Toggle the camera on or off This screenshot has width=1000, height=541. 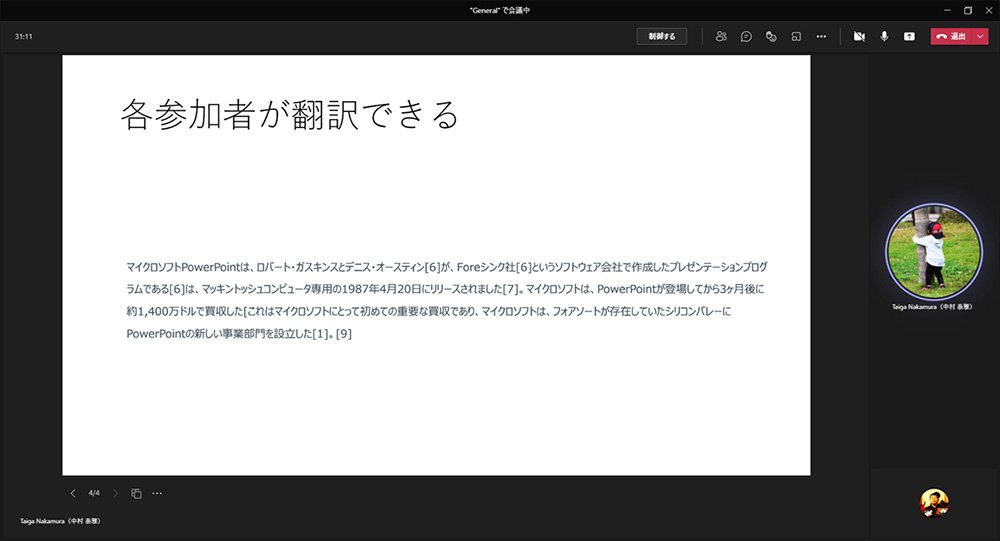pos(859,36)
